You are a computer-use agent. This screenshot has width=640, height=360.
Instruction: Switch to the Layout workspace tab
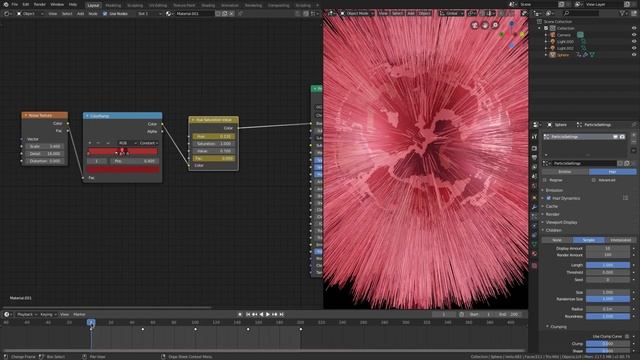[x=93, y=5]
